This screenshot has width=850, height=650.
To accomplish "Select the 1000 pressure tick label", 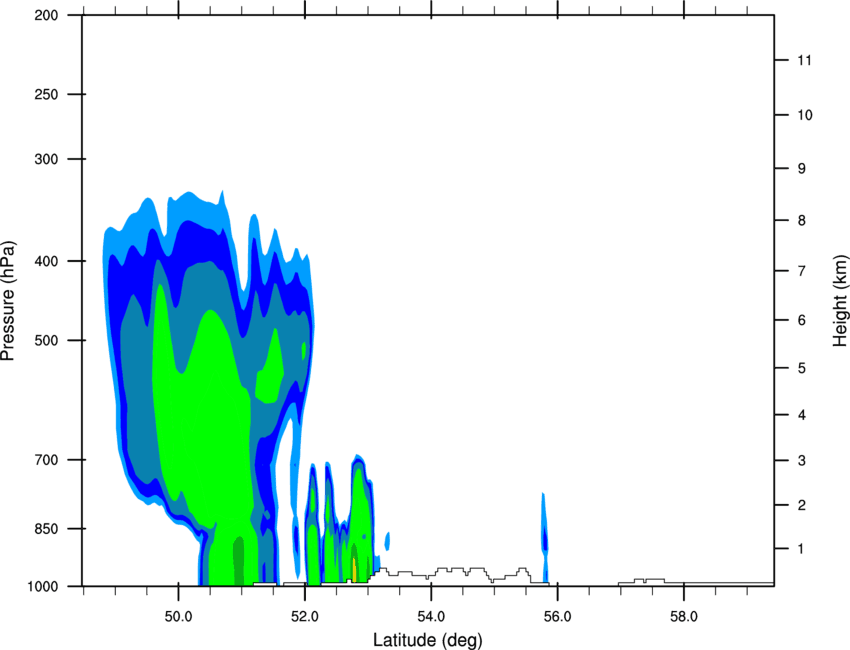I will point(43,587).
